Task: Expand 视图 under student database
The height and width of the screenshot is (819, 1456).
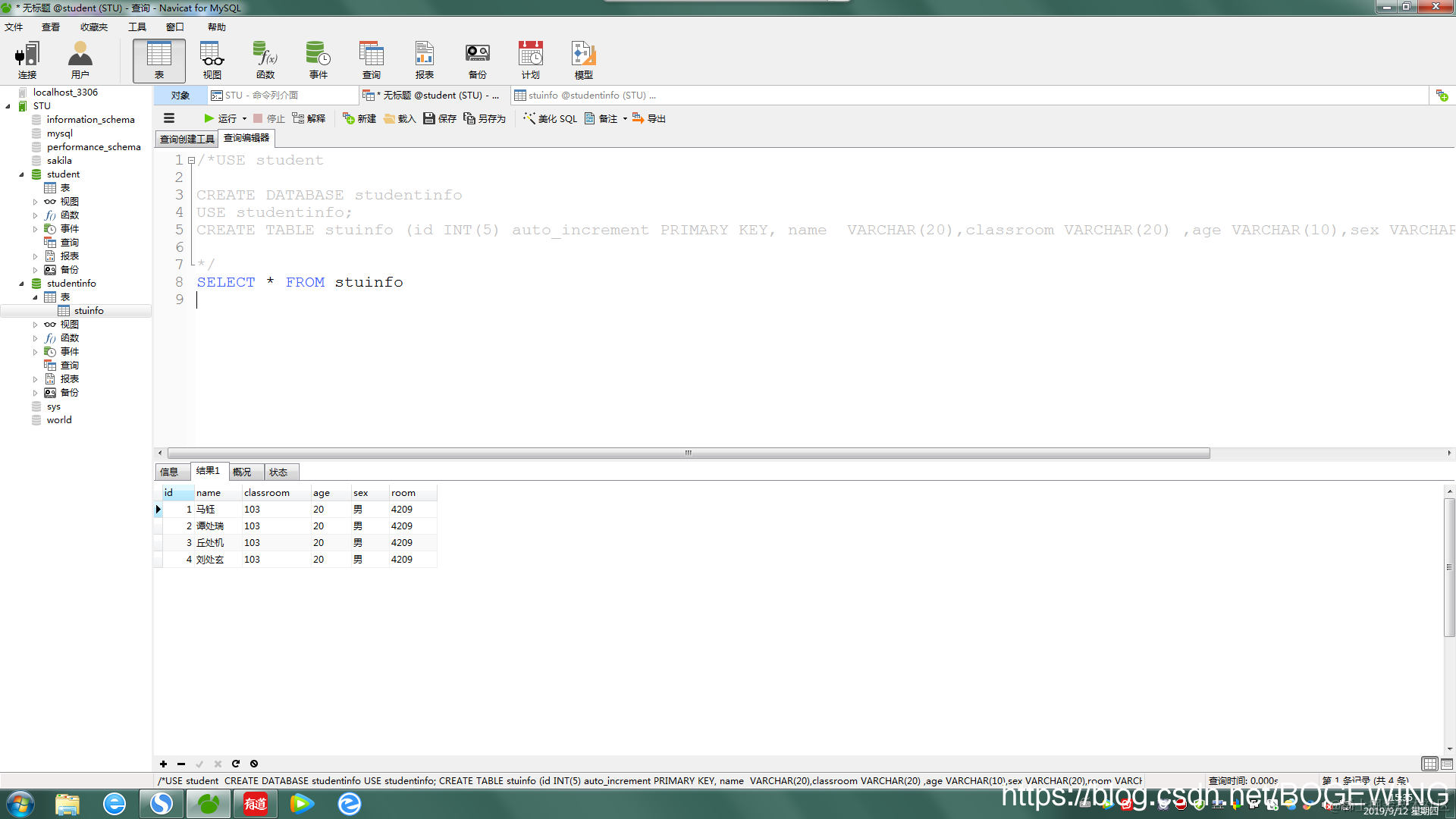Action: coord(35,202)
